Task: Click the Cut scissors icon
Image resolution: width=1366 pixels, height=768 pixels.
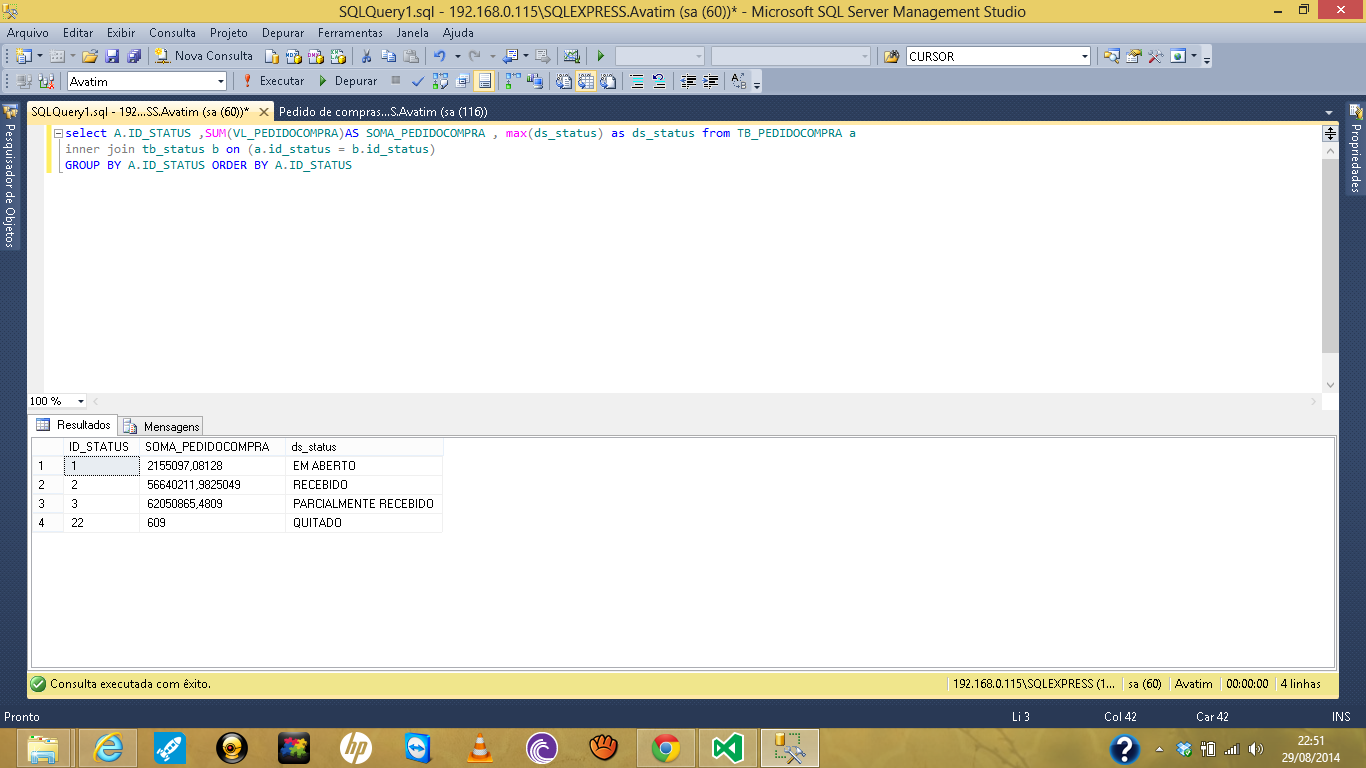Action: [x=366, y=56]
